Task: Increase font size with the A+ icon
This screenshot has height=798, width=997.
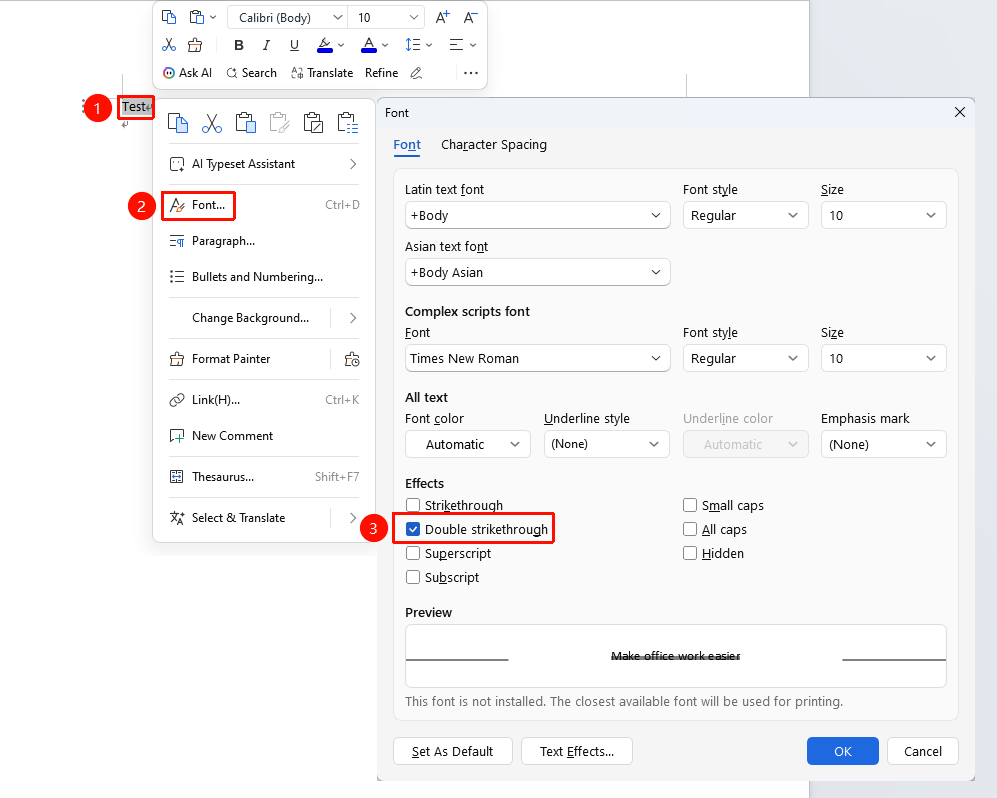Action: [x=443, y=17]
